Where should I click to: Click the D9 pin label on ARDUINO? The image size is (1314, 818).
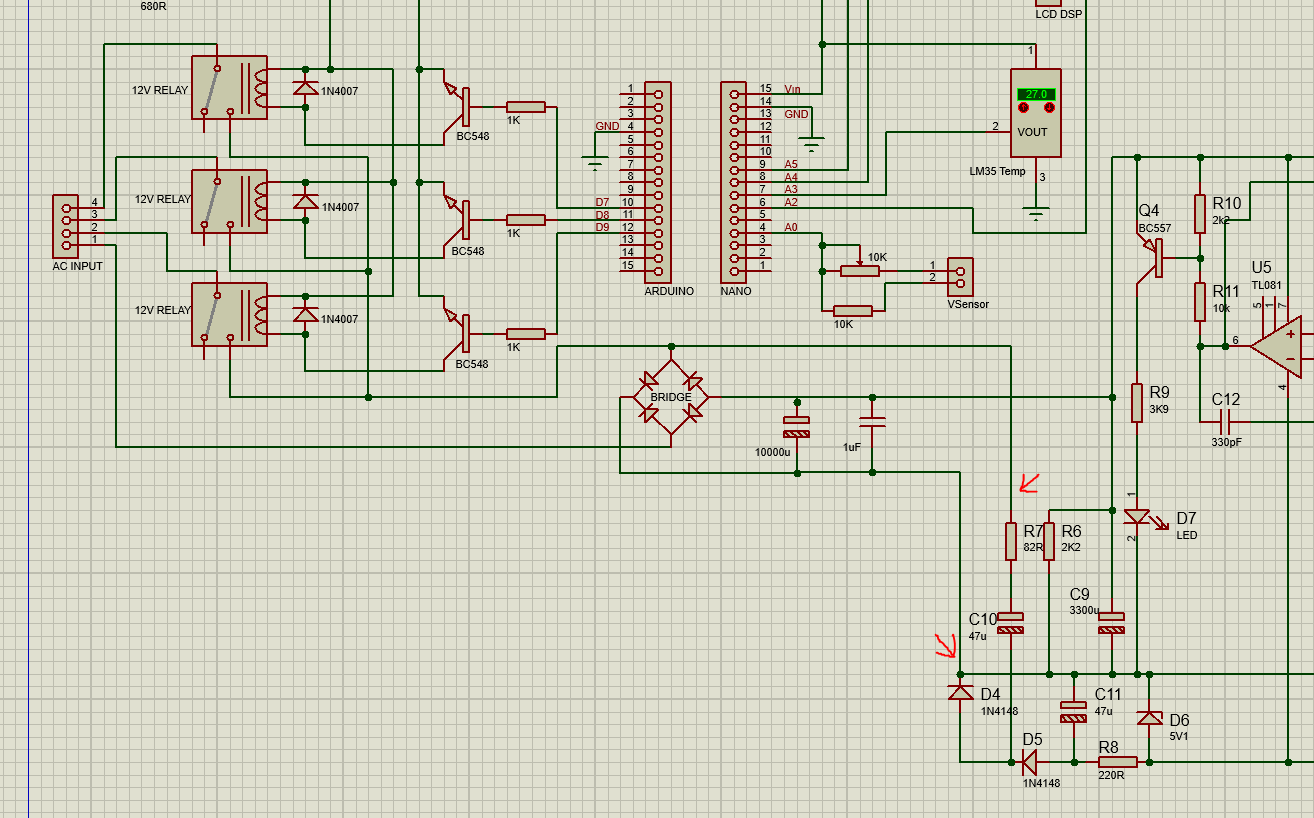point(602,227)
